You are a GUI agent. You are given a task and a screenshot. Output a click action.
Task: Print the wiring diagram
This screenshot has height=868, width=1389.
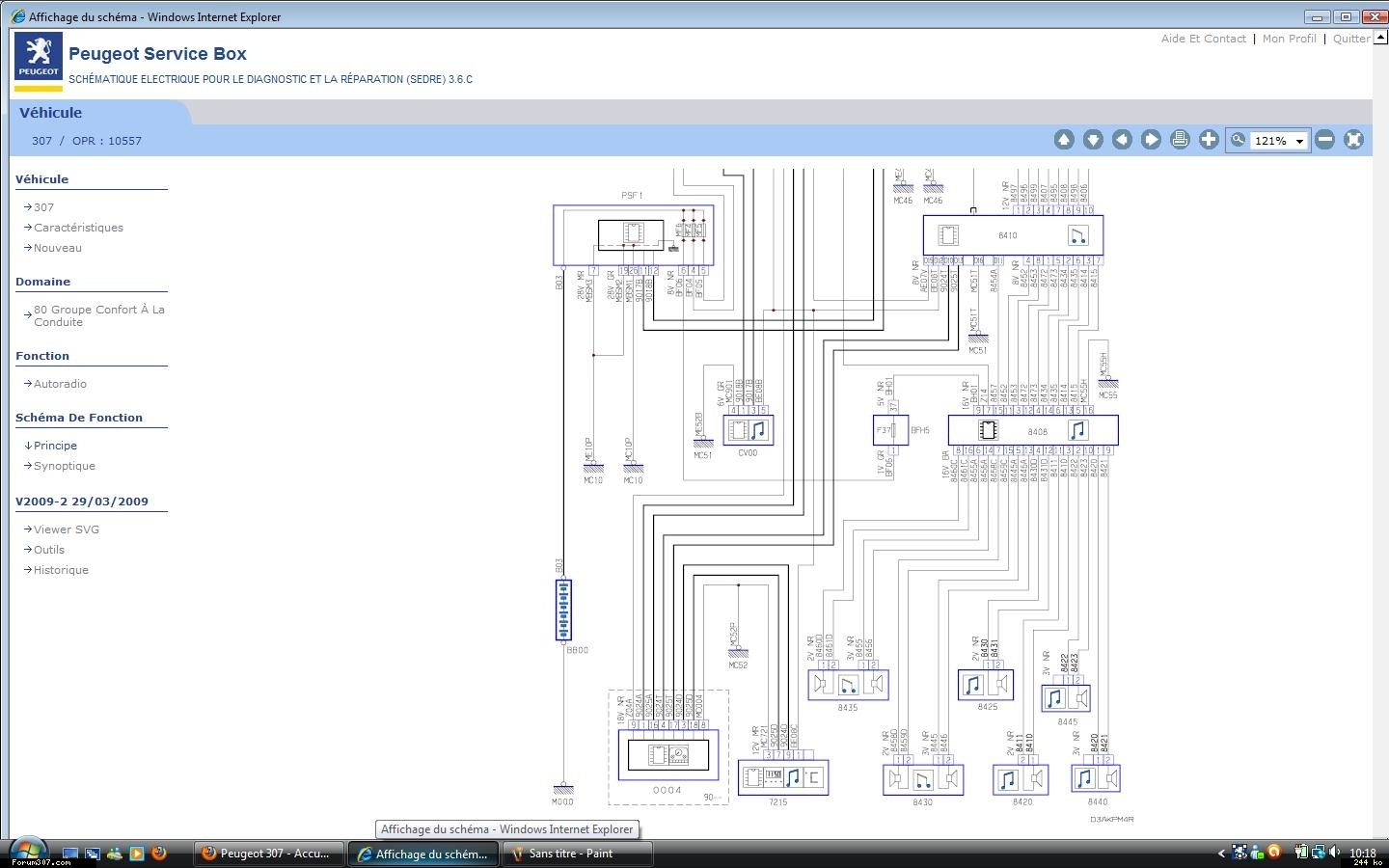1180,140
